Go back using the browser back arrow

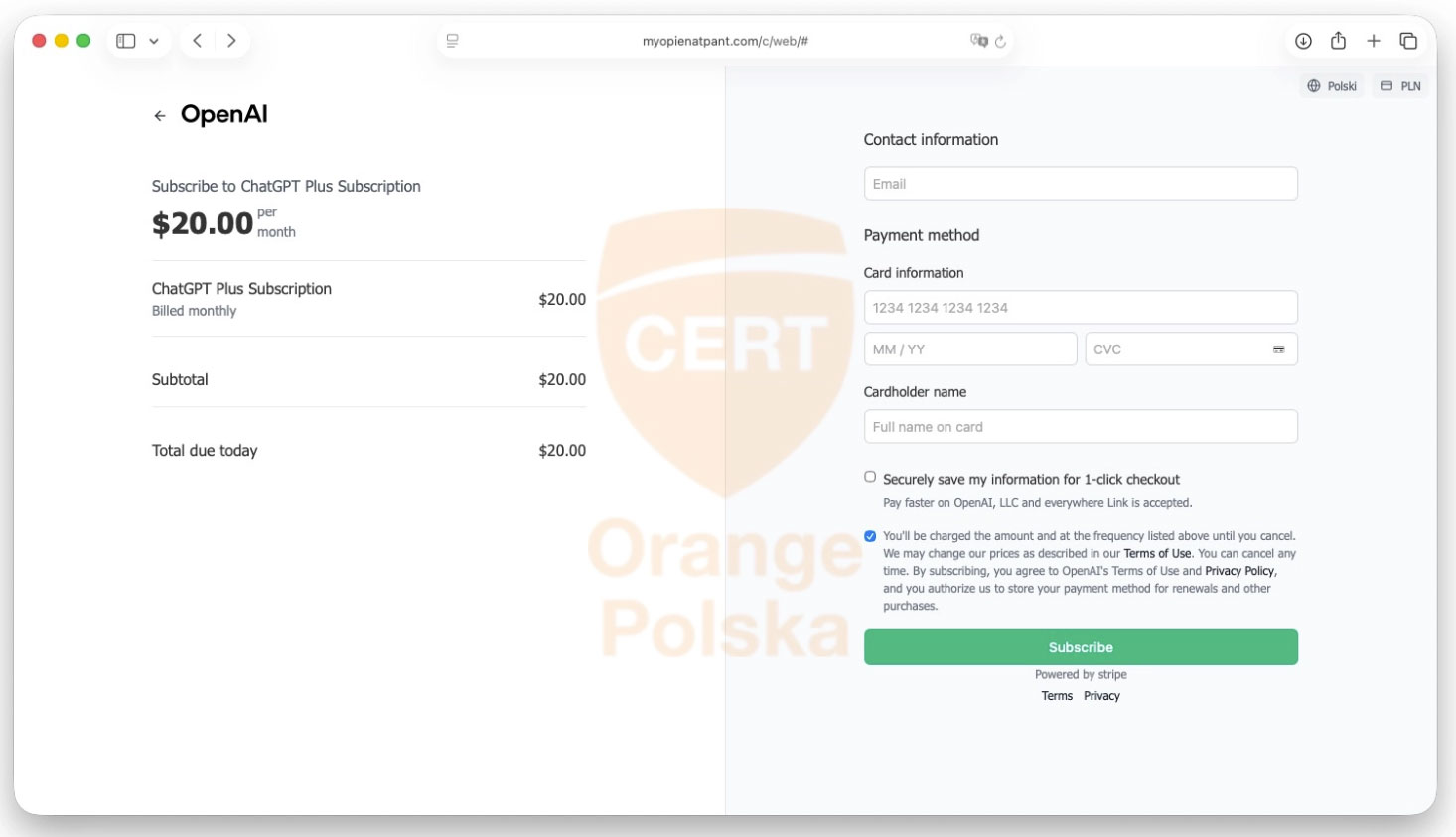[x=198, y=41]
